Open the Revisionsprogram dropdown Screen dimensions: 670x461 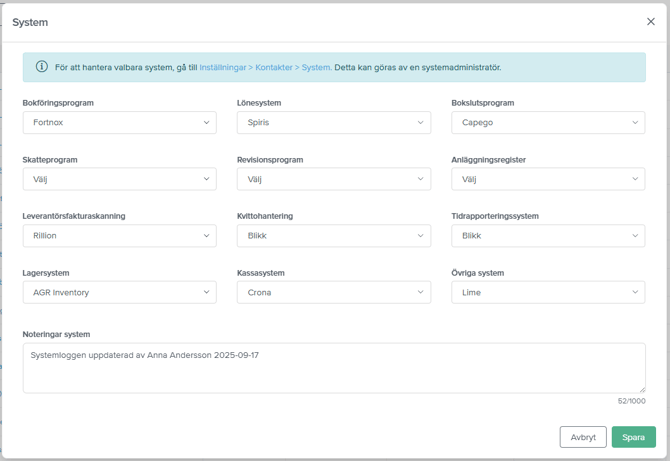(333, 180)
